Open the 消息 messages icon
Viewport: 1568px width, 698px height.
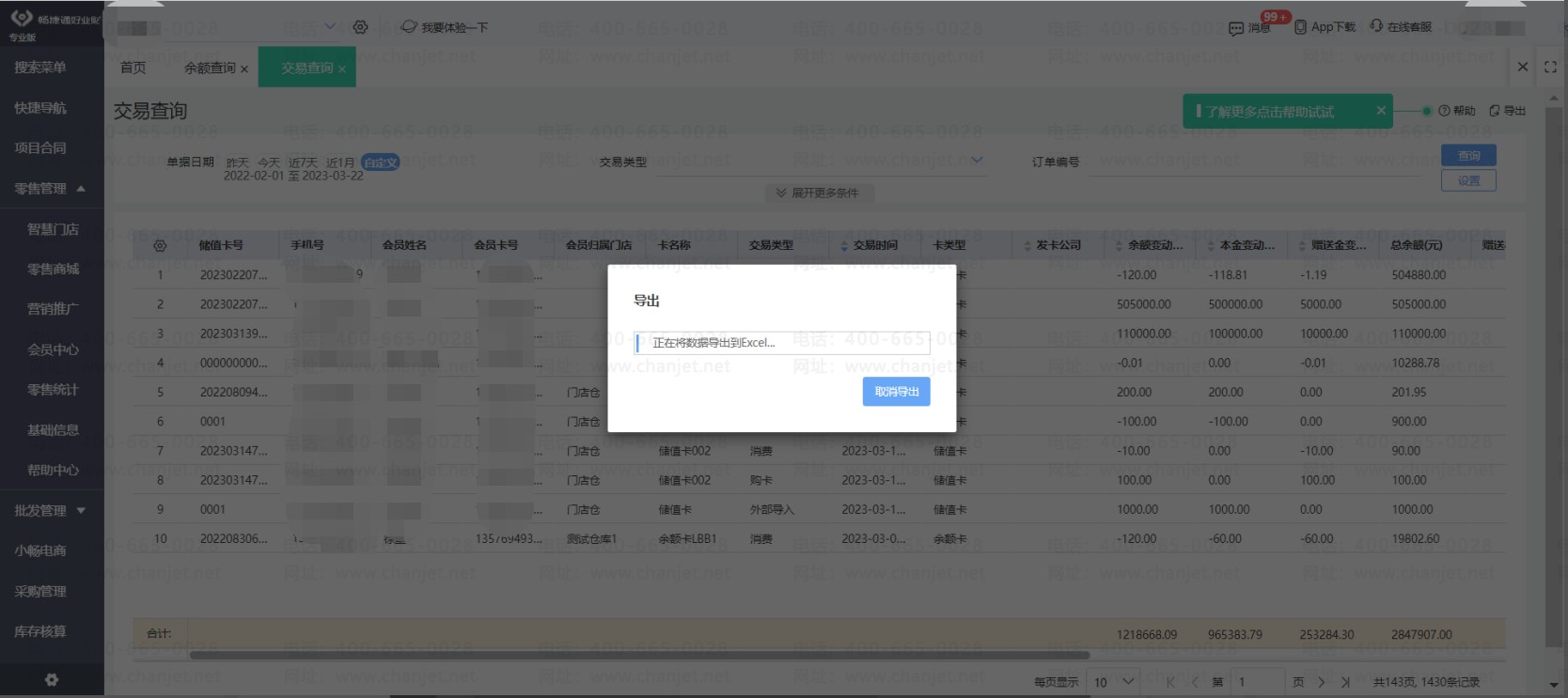click(1236, 28)
